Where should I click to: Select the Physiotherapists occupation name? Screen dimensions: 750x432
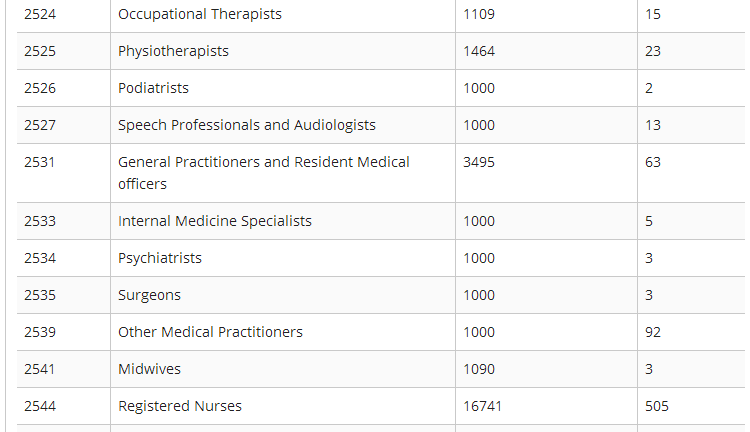pos(173,51)
